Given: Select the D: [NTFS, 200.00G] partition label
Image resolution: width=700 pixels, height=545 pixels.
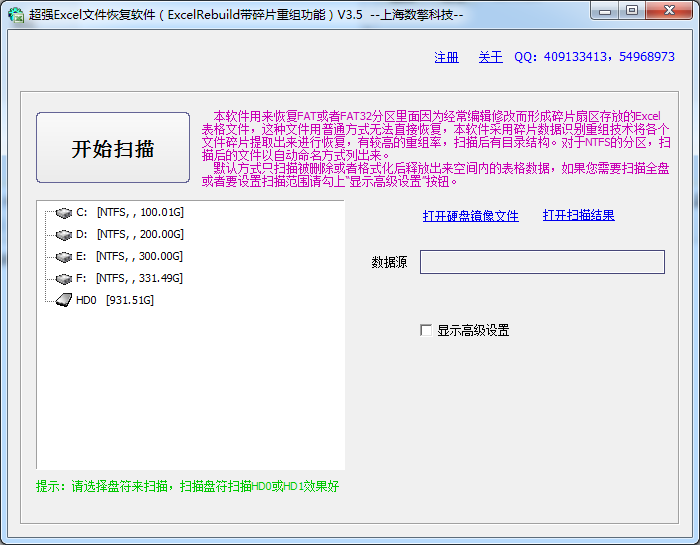Looking at the screenshot, I should coord(130,235).
